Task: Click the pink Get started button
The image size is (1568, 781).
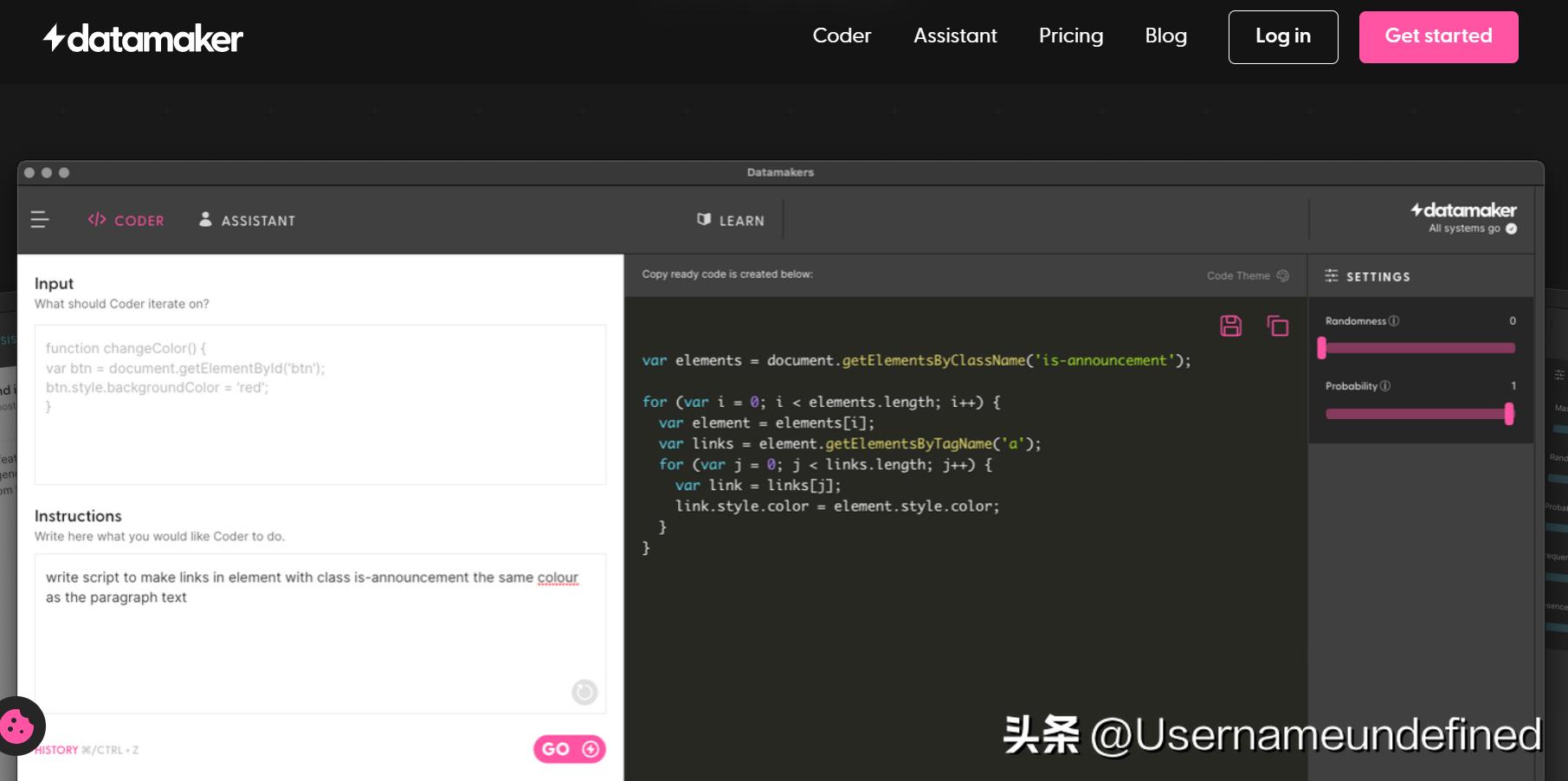Action: pos(1438,37)
